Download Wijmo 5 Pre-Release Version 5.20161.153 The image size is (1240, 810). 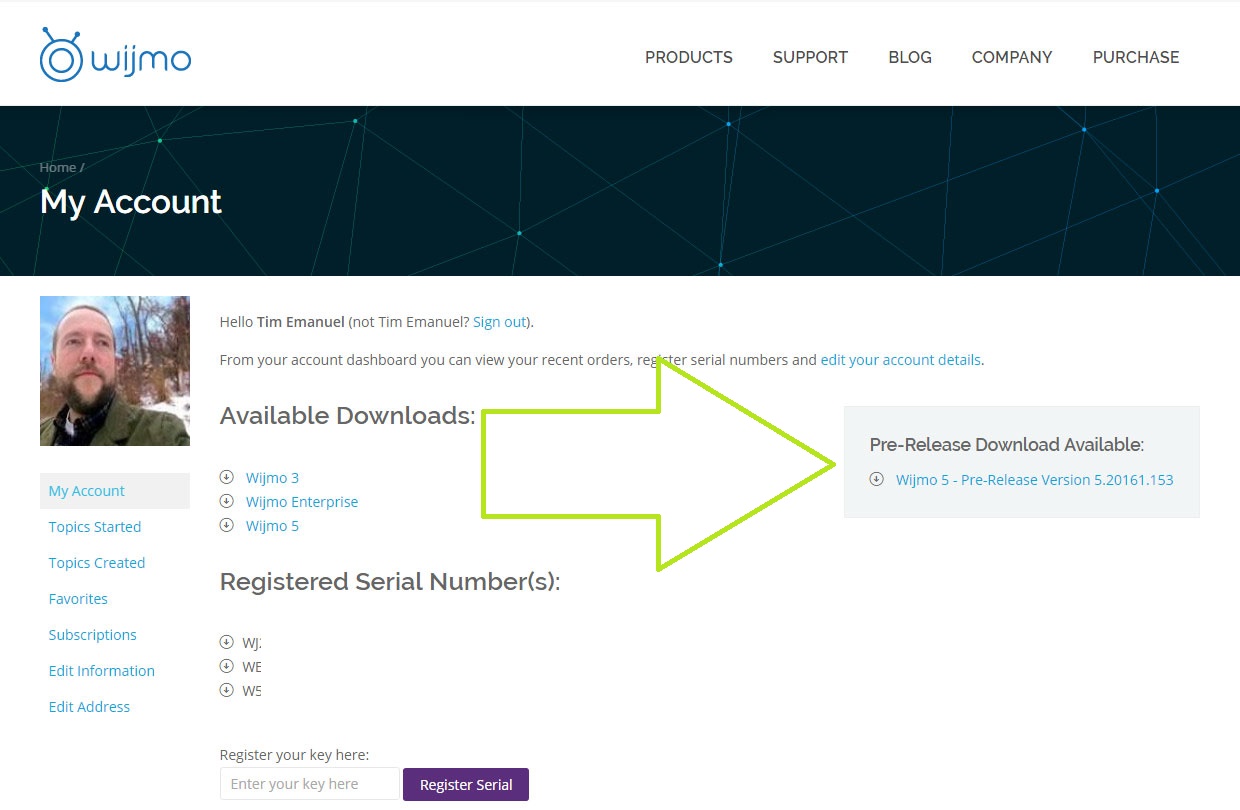pos(1035,480)
